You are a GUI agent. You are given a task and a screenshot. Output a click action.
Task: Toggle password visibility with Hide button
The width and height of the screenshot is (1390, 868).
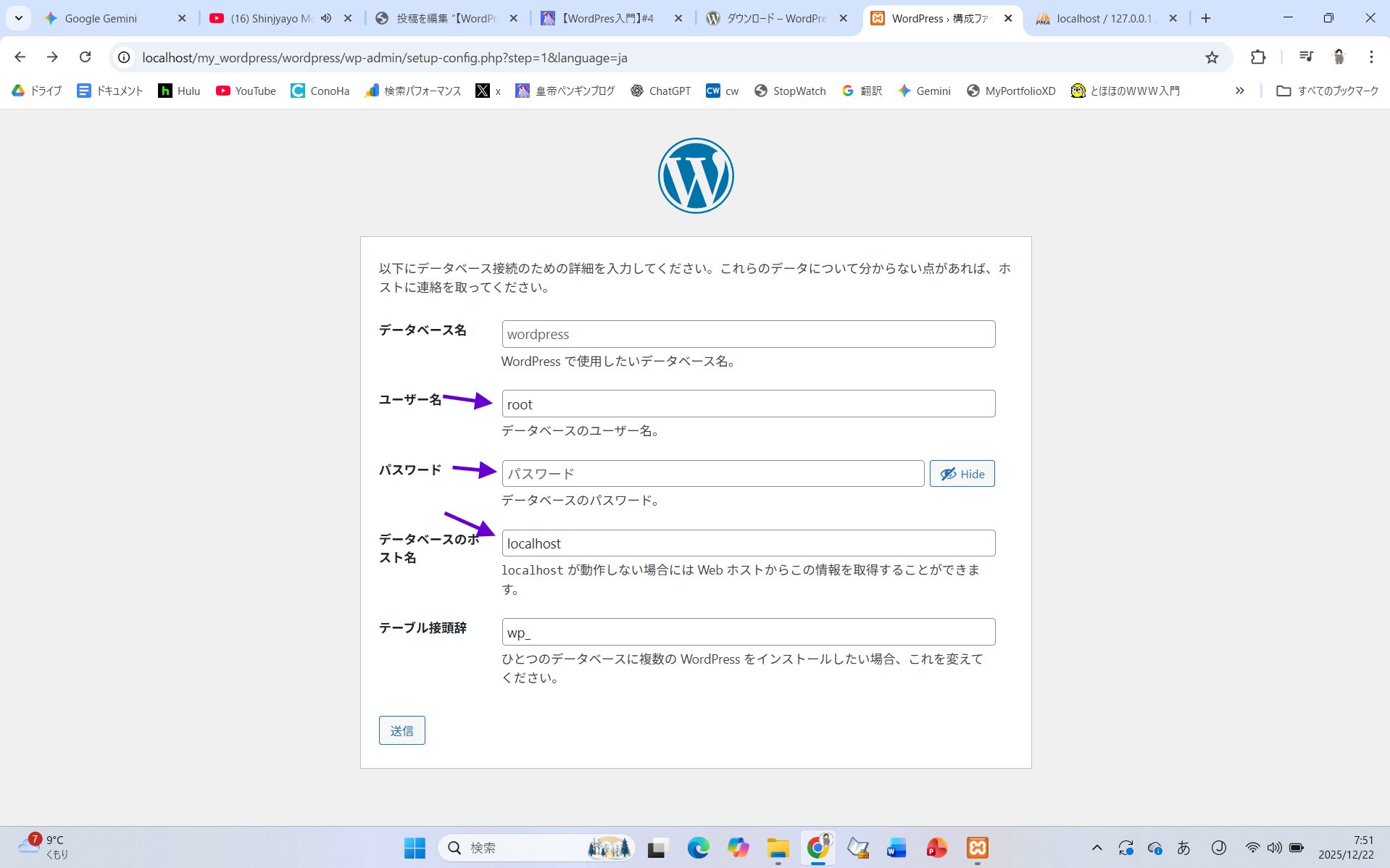coord(962,474)
